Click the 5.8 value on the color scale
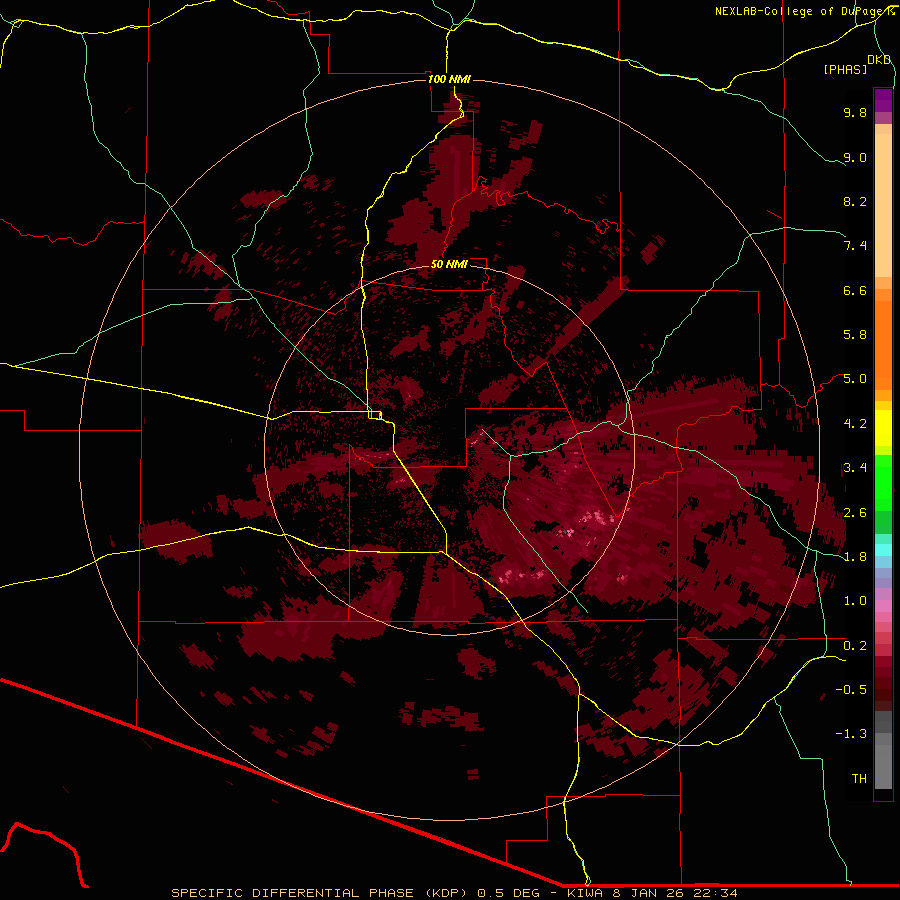This screenshot has width=900, height=900. [855, 335]
